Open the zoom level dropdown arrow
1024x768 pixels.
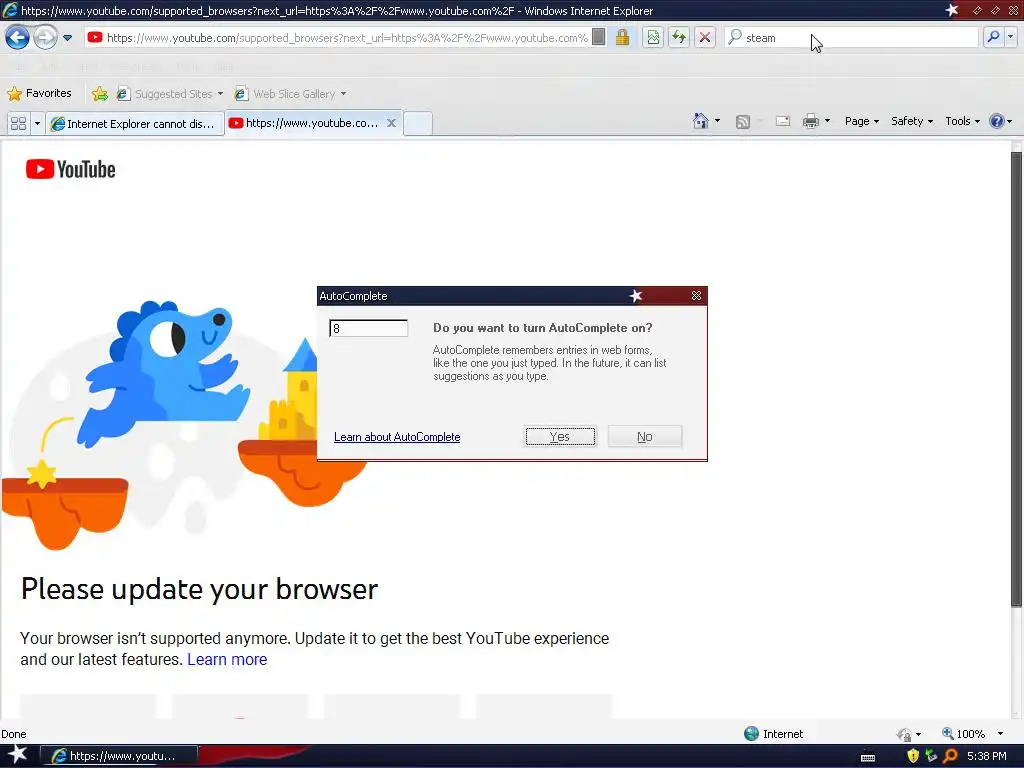coord(1000,733)
